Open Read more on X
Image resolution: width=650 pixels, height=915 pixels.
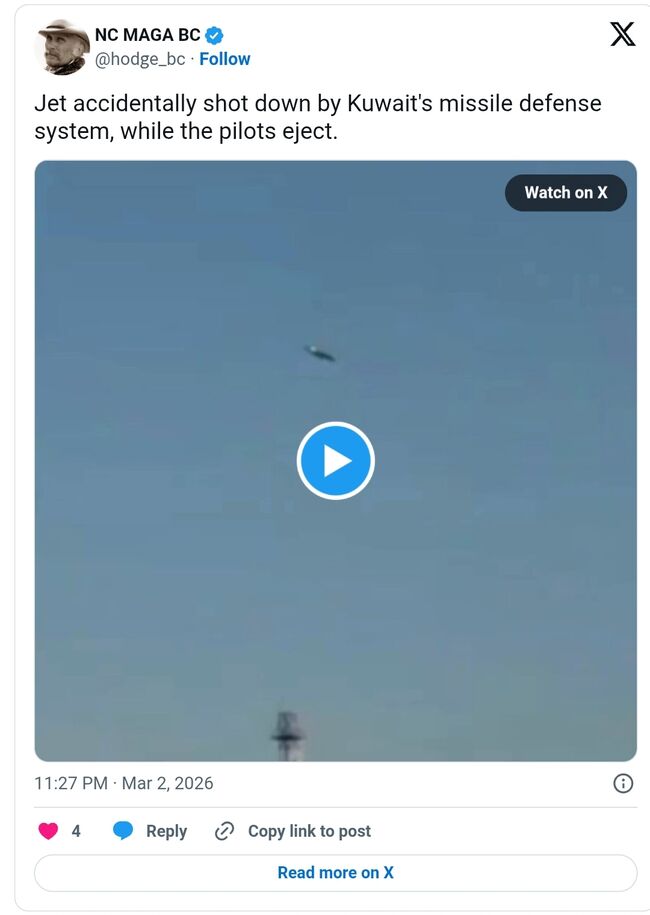coord(335,873)
